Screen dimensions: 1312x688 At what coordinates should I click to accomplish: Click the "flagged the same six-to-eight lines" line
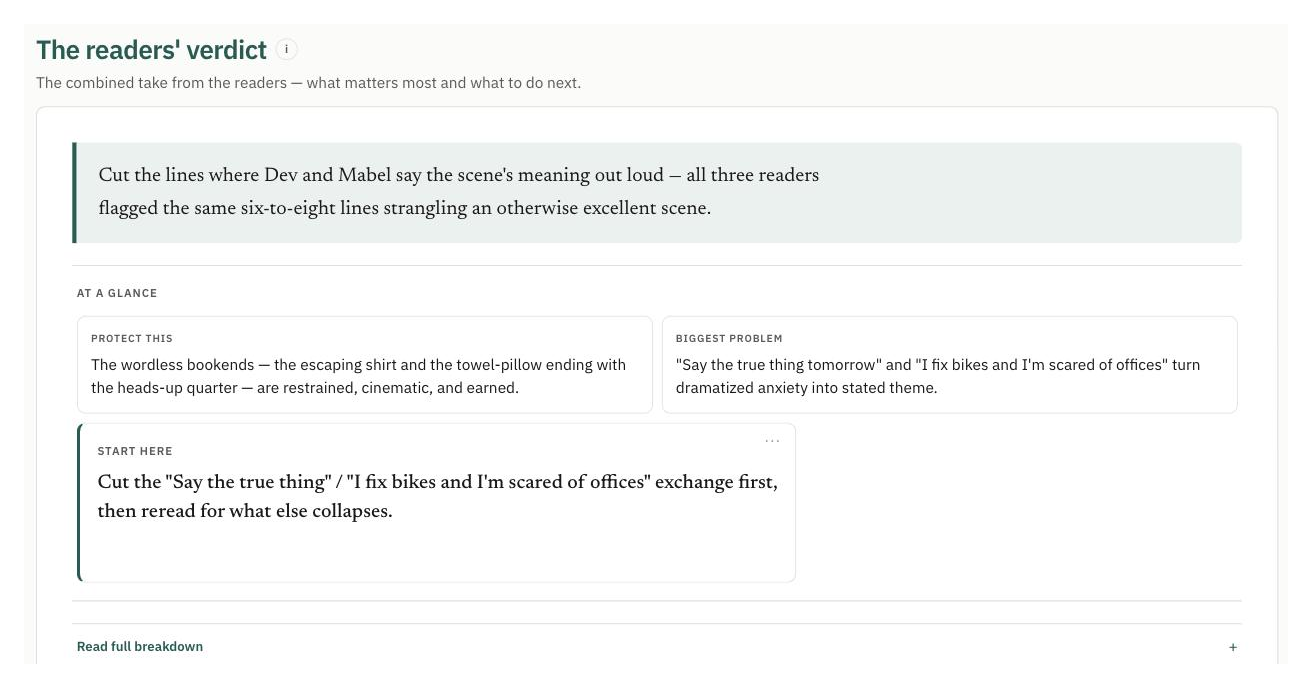(x=405, y=209)
